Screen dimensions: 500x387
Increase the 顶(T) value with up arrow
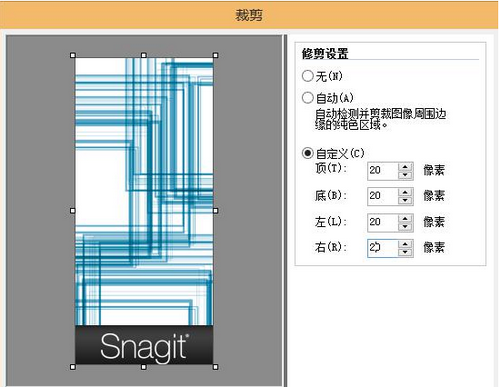pyautogui.click(x=405, y=167)
